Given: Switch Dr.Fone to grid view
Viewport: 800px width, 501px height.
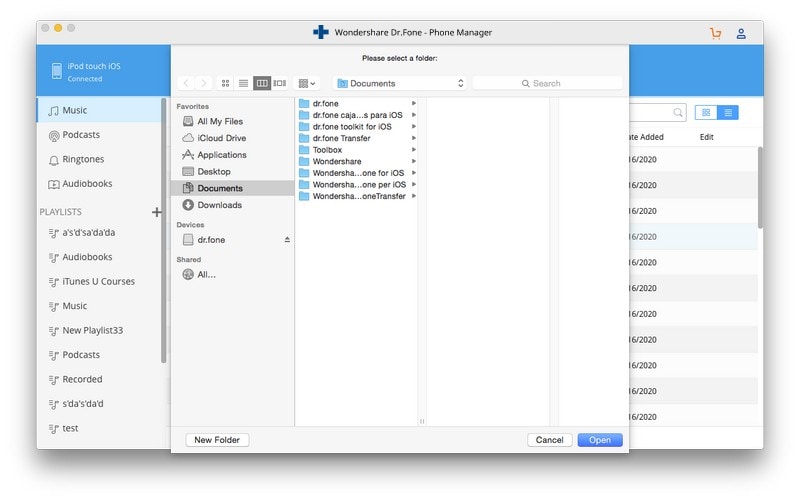Looking at the screenshot, I should point(706,113).
